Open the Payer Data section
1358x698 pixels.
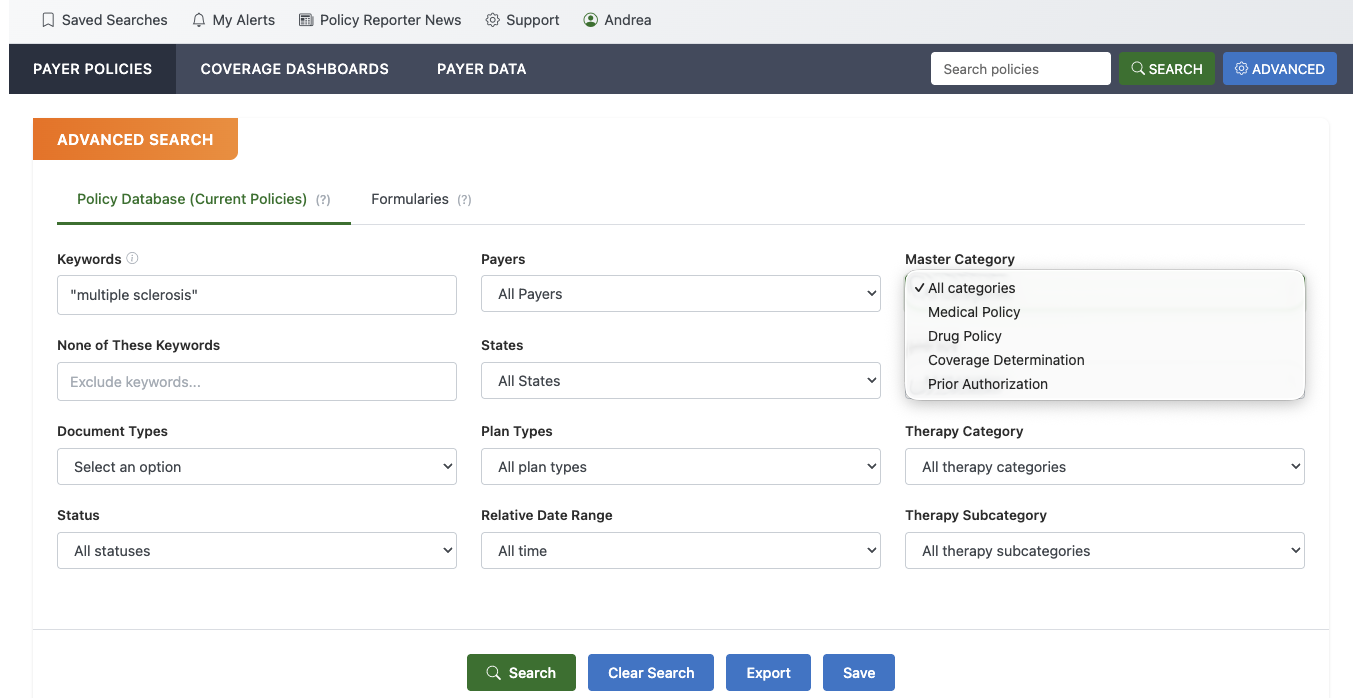click(481, 68)
